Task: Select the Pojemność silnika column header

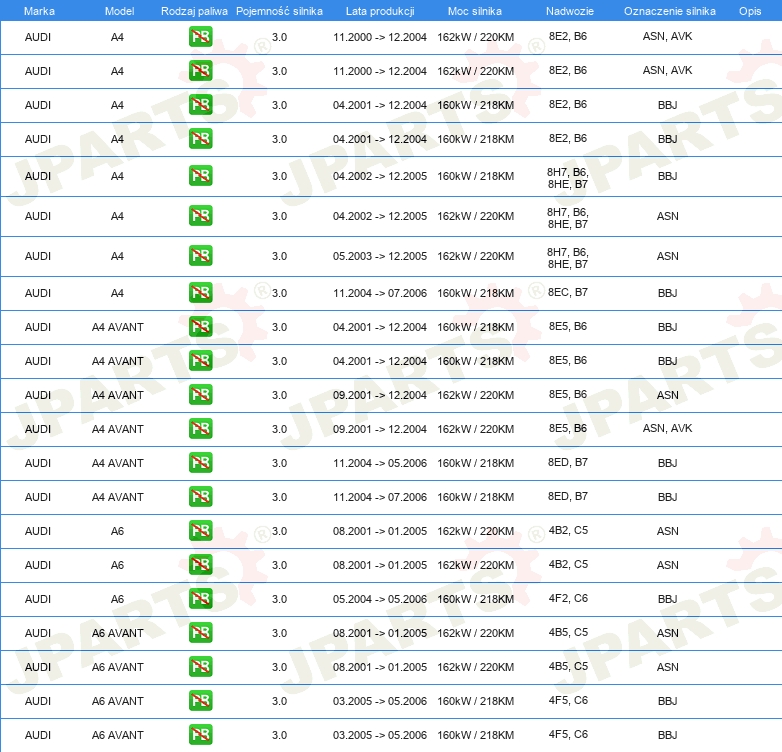Action: (279, 10)
